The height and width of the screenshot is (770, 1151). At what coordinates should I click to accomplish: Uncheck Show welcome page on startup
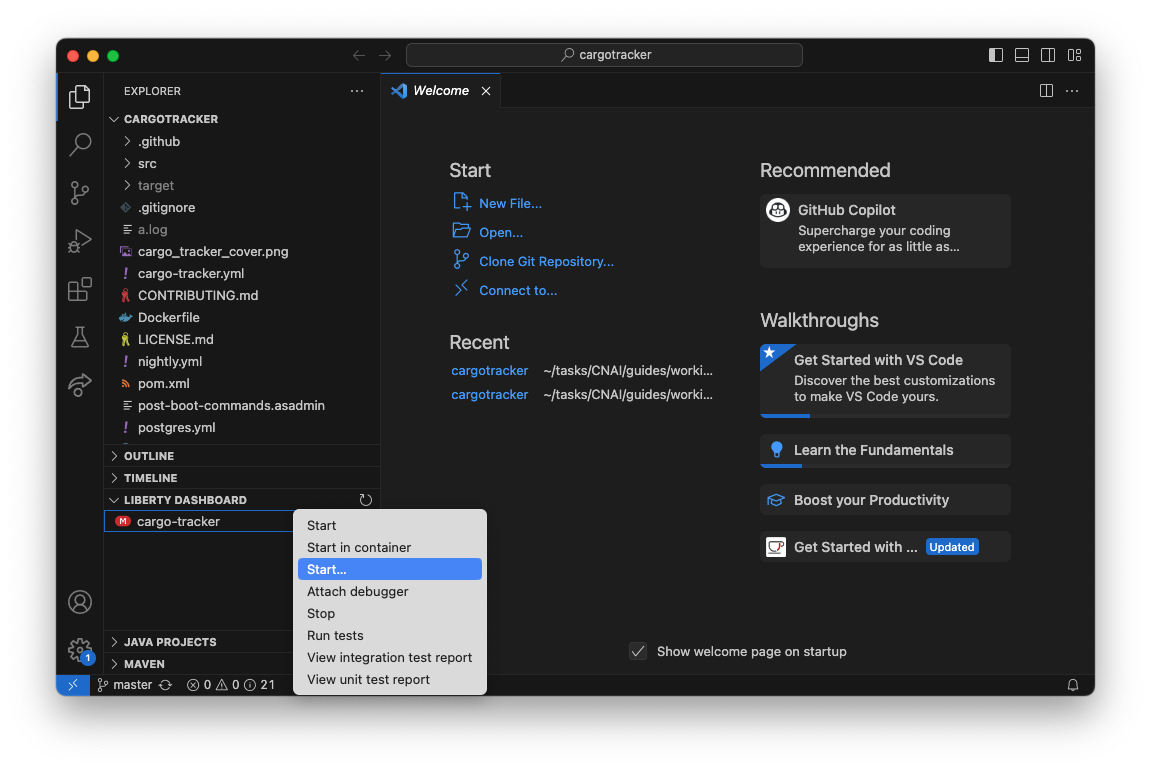tap(638, 651)
